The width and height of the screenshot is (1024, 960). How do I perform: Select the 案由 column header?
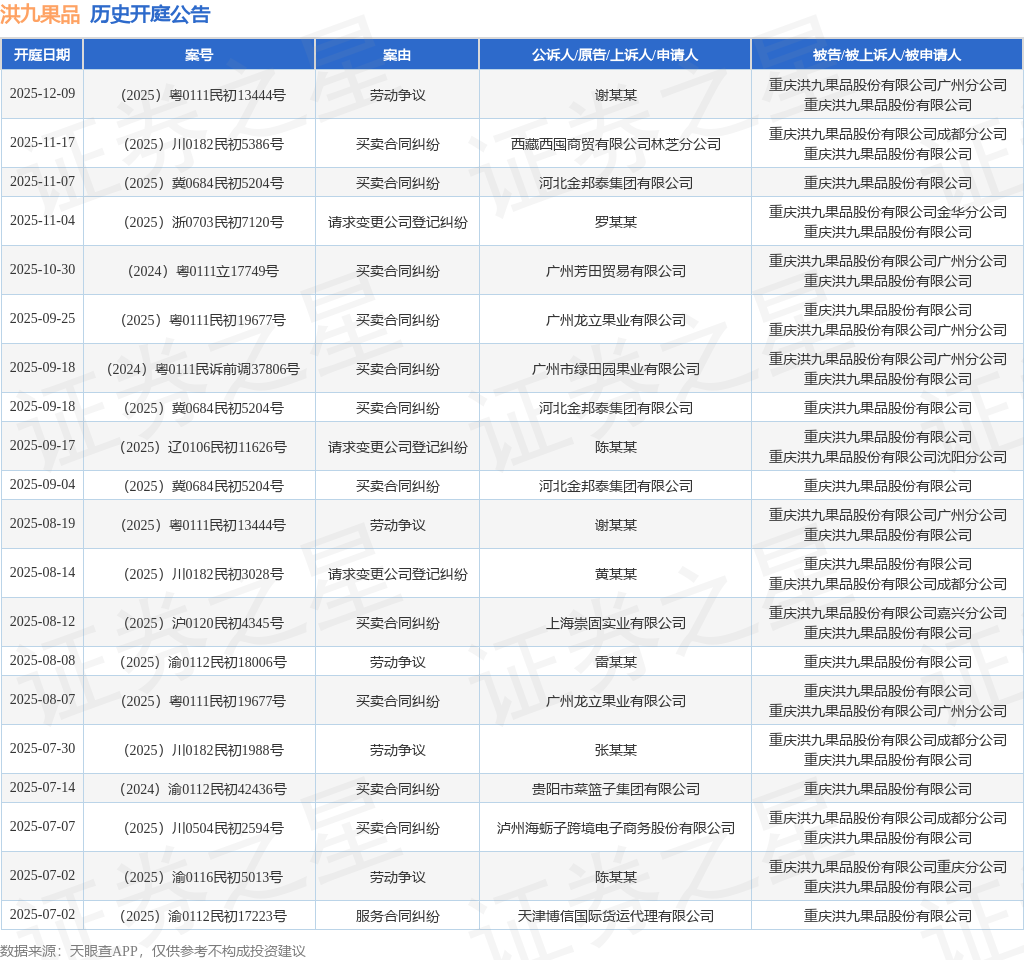tap(397, 55)
